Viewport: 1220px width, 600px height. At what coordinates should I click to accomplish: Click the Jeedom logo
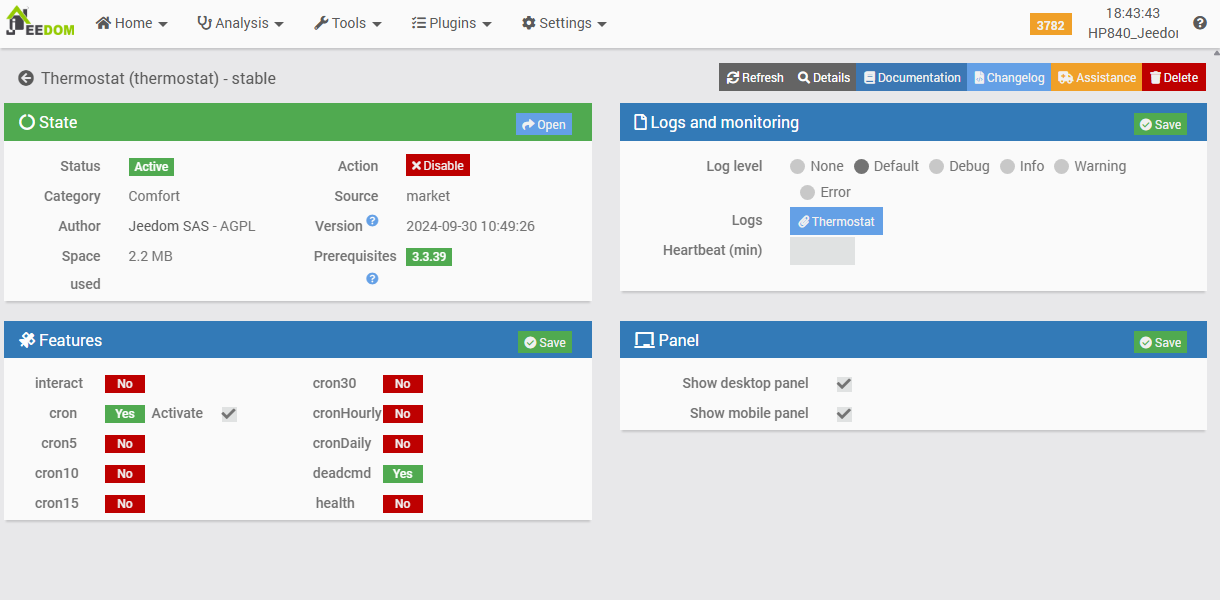coord(40,22)
